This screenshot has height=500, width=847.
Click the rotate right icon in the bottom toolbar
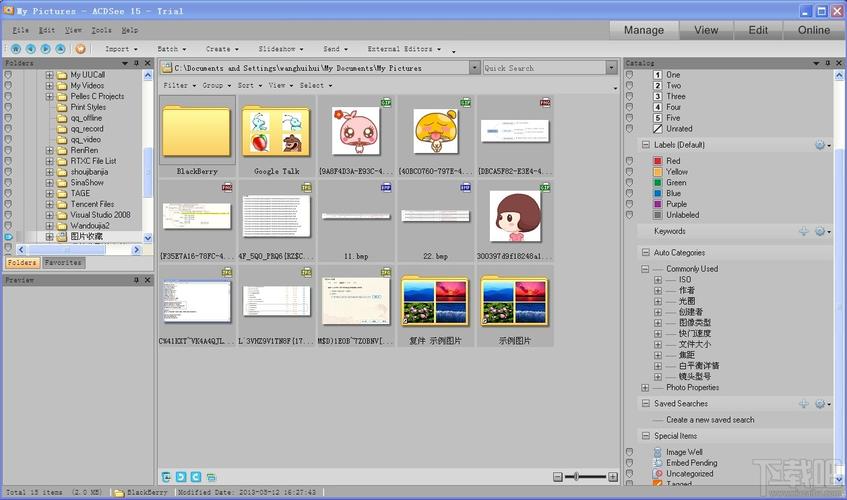[196, 477]
